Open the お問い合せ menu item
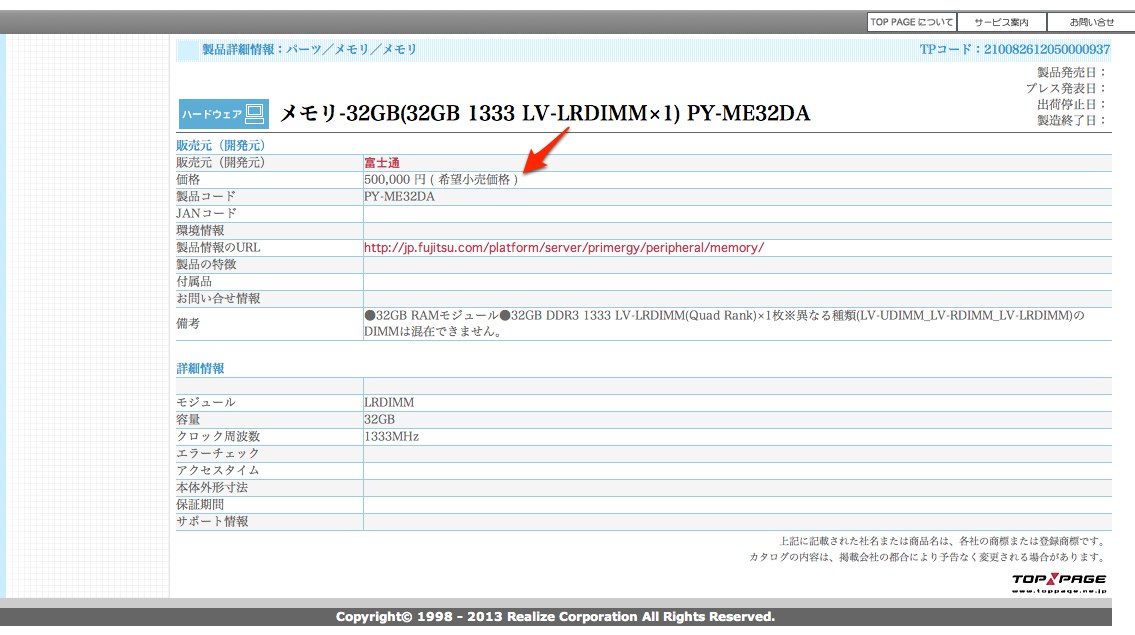 click(1092, 22)
